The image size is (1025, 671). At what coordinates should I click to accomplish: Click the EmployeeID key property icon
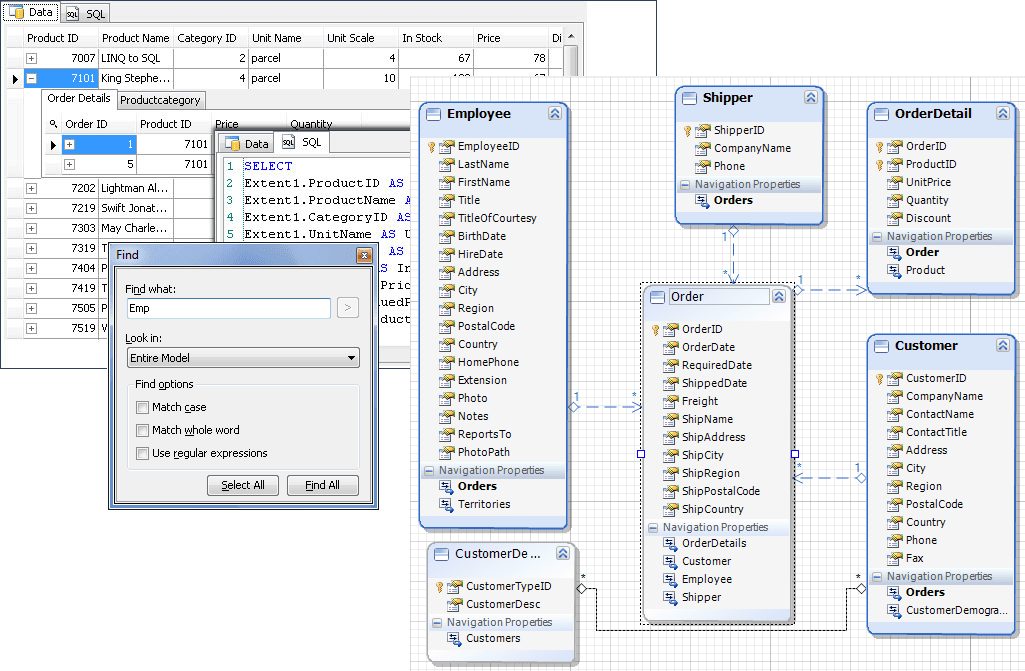(431, 146)
